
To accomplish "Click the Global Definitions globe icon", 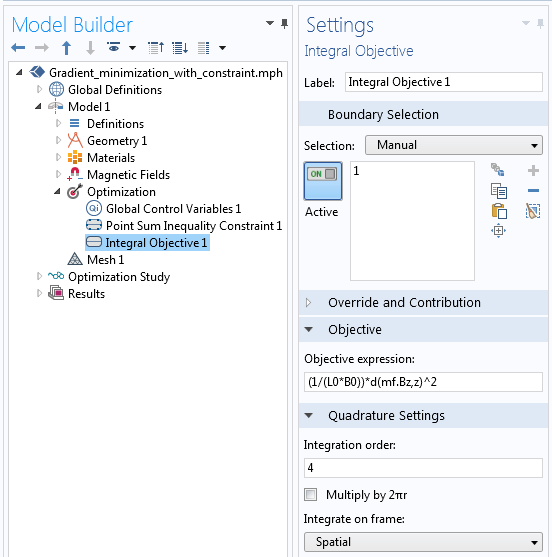I will pos(56,89).
